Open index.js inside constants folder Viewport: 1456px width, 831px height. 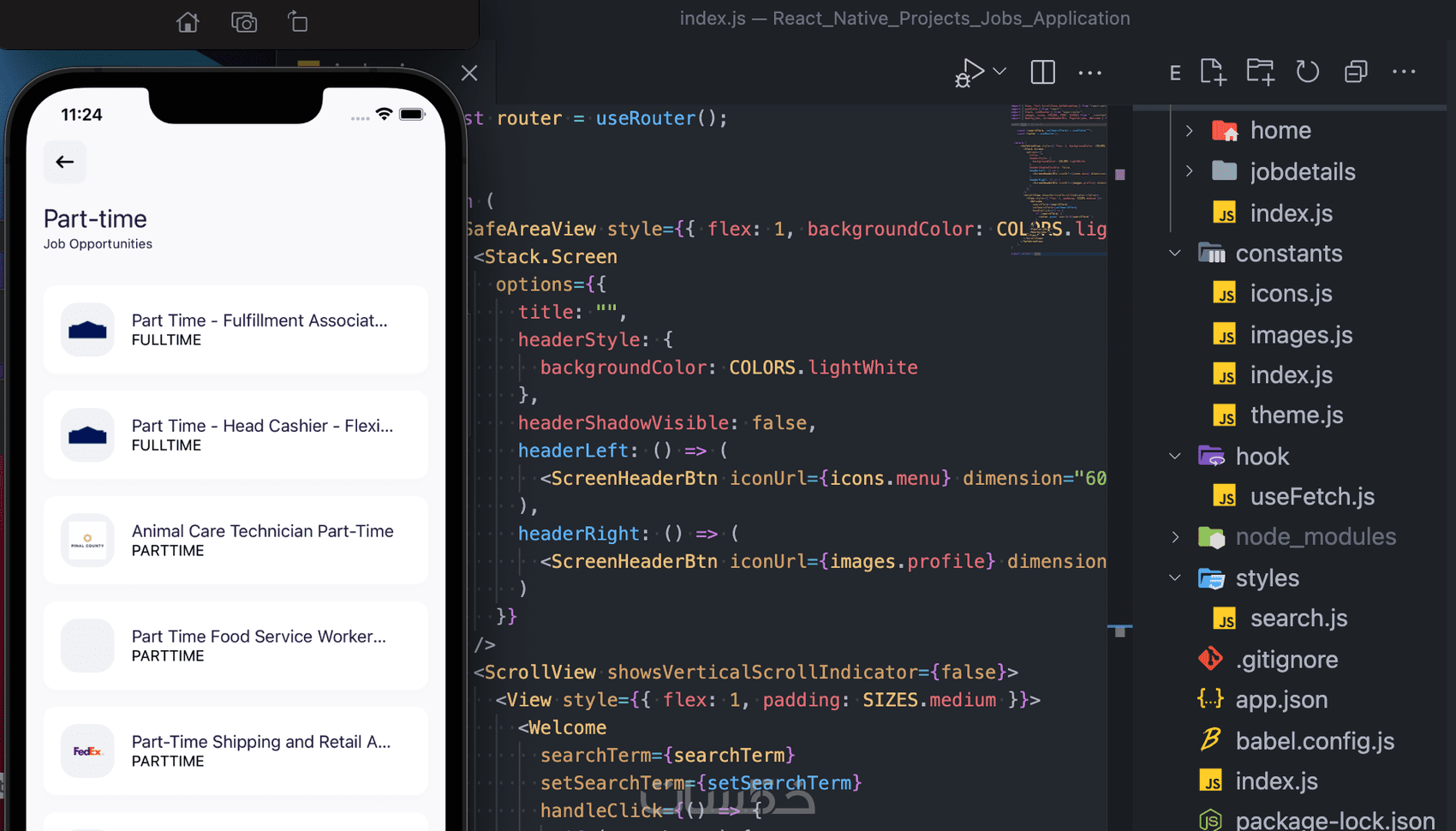tap(1291, 375)
